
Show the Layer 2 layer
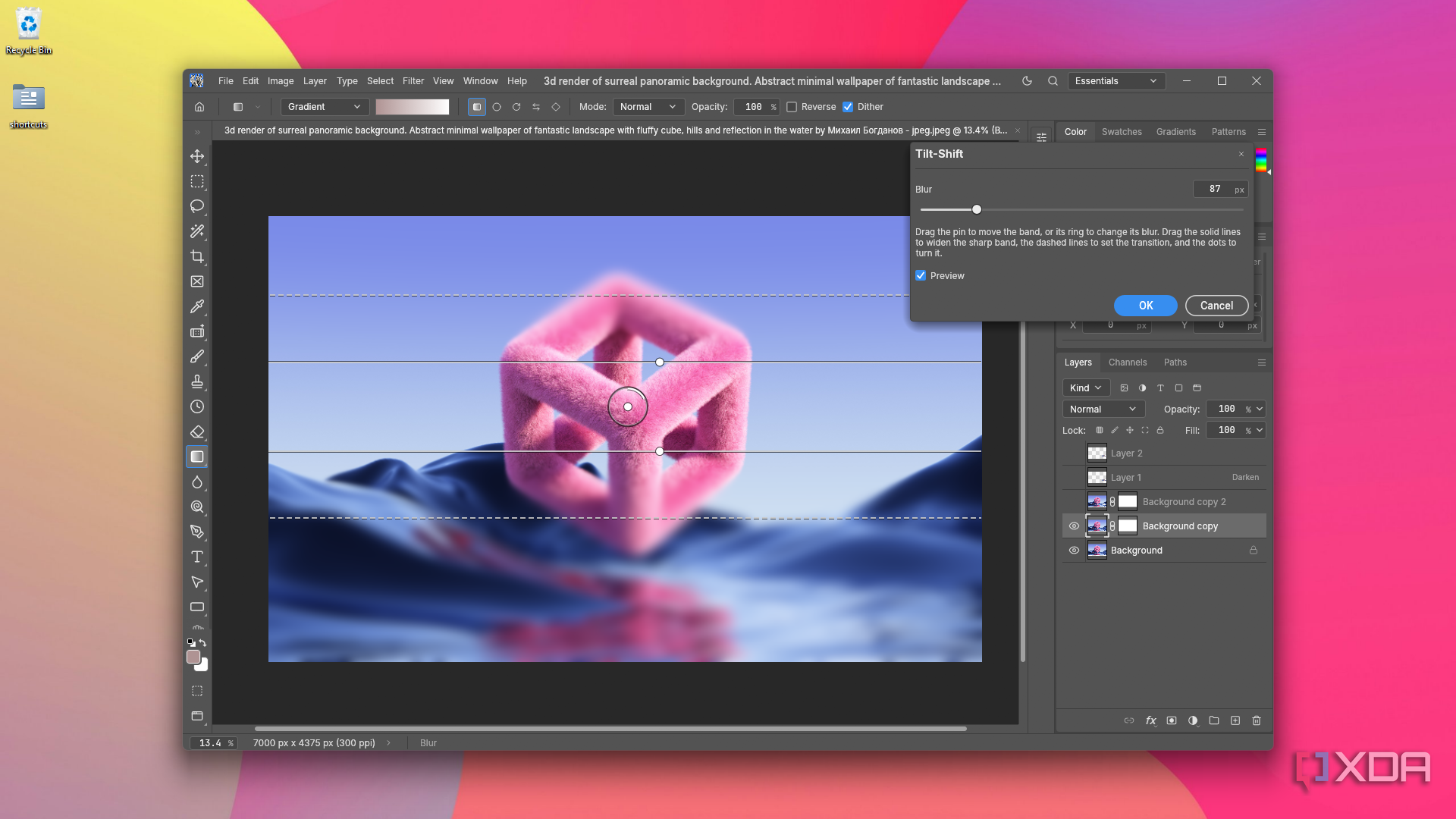click(x=1074, y=453)
